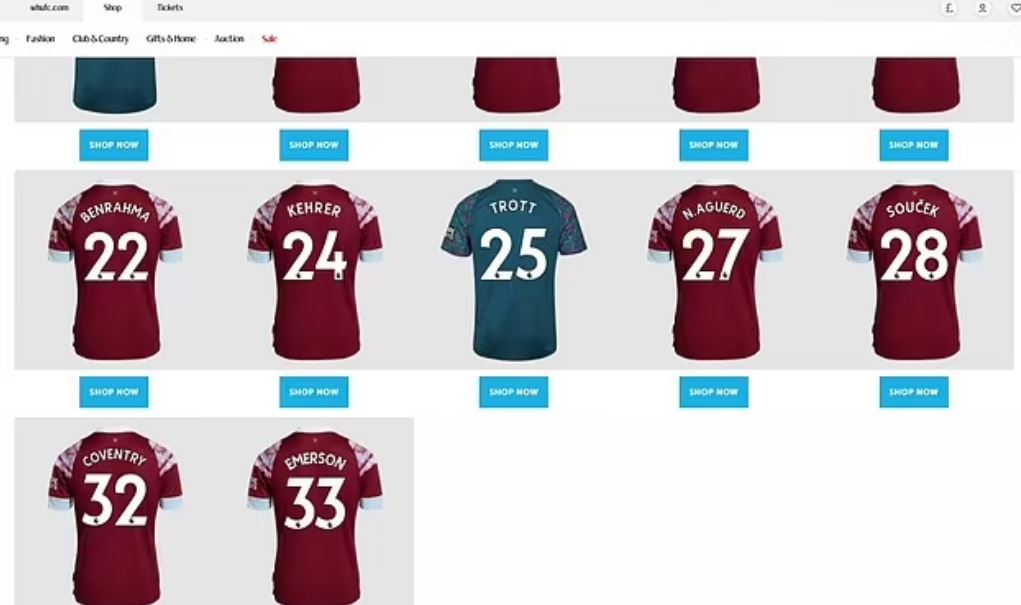
Task: Open the Club & Country menu
Action: click(x=100, y=39)
